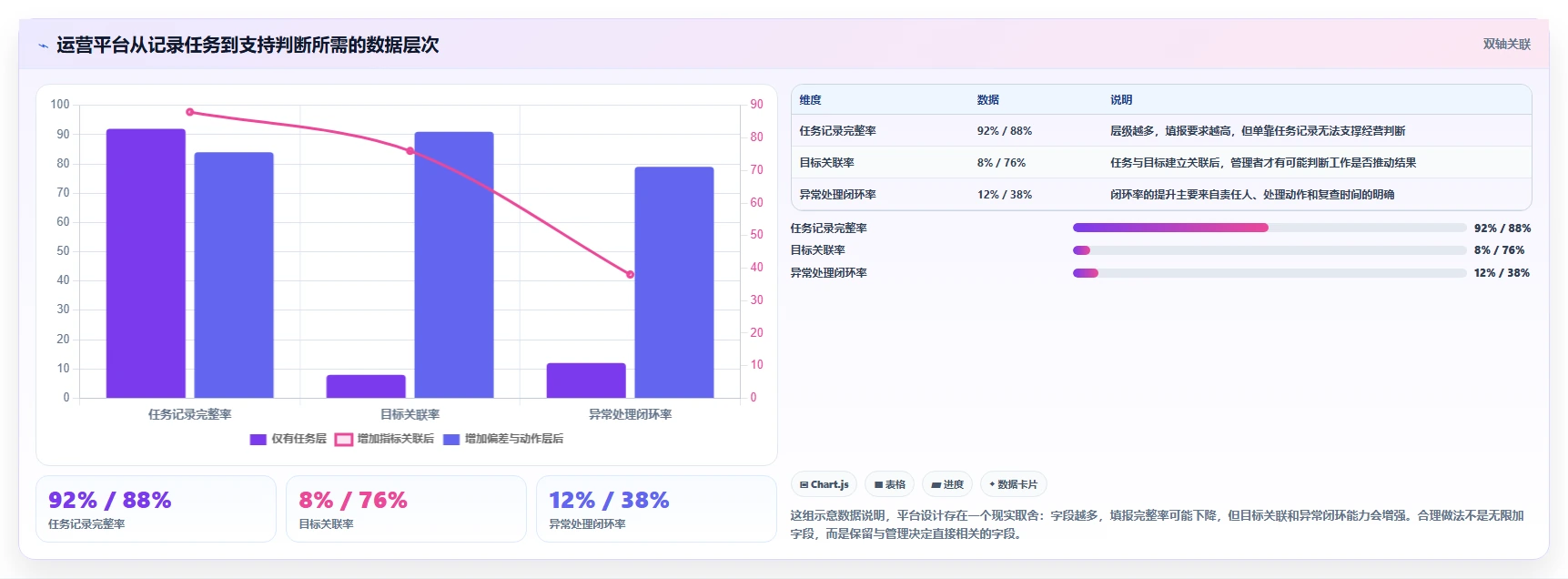The image size is (1568, 579).
Task: Click the 12% / 38% value beside the progress bar
Action: [x=1502, y=273]
